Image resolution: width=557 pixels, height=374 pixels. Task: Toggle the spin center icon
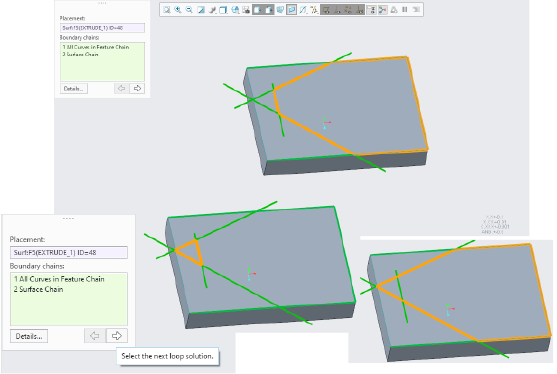382,10
